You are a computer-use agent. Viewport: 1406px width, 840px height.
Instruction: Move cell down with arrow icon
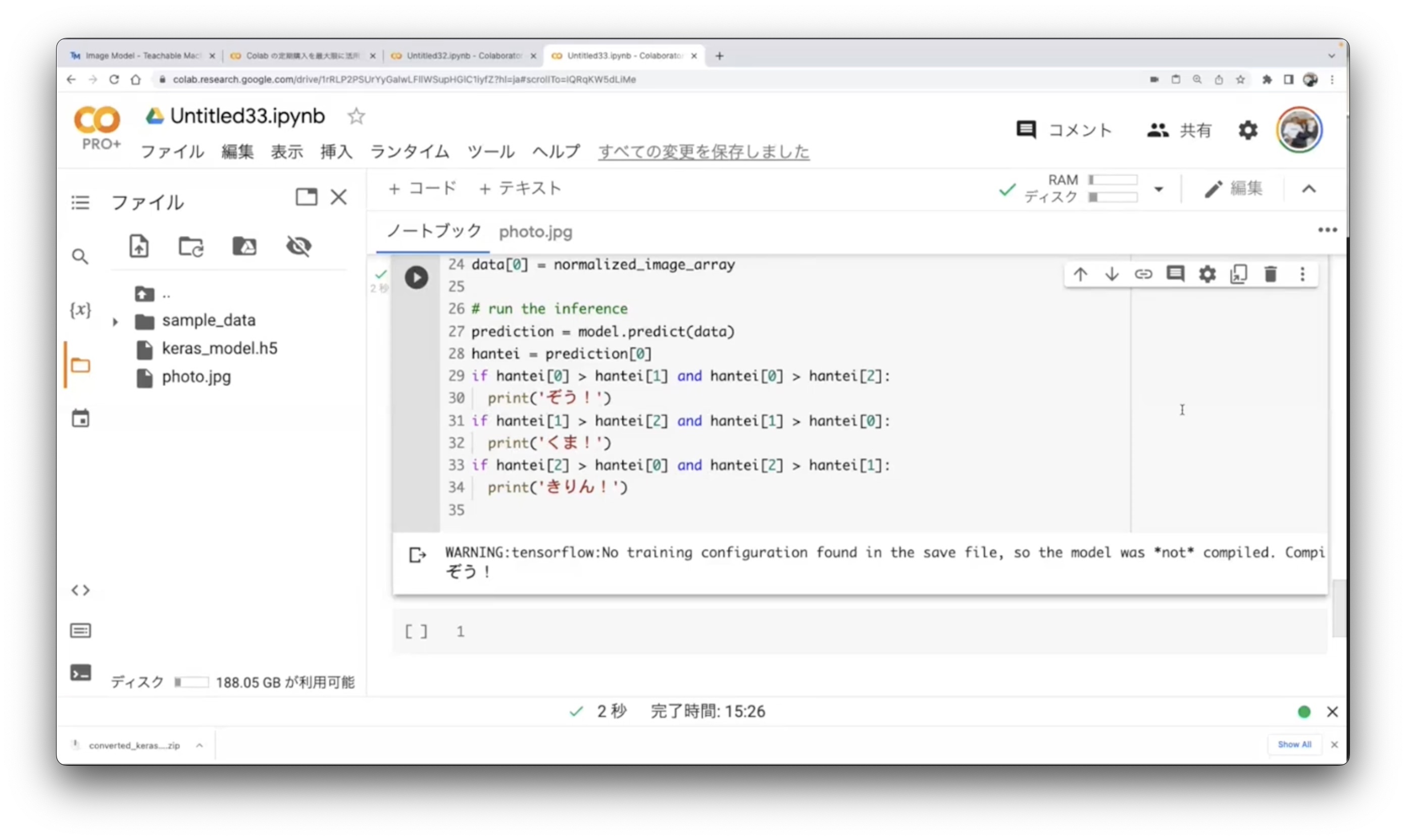(x=1112, y=275)
